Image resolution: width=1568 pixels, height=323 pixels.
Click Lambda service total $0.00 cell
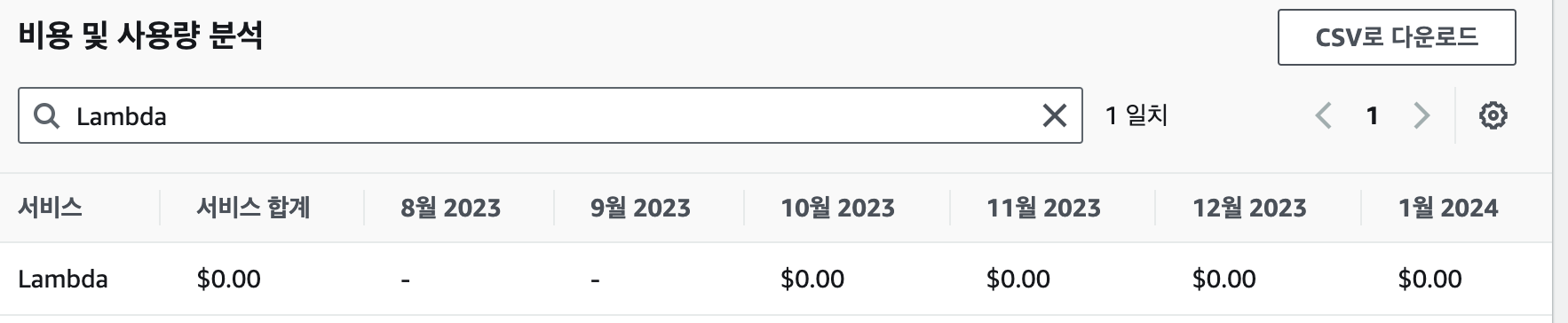[x=229, y=279]
